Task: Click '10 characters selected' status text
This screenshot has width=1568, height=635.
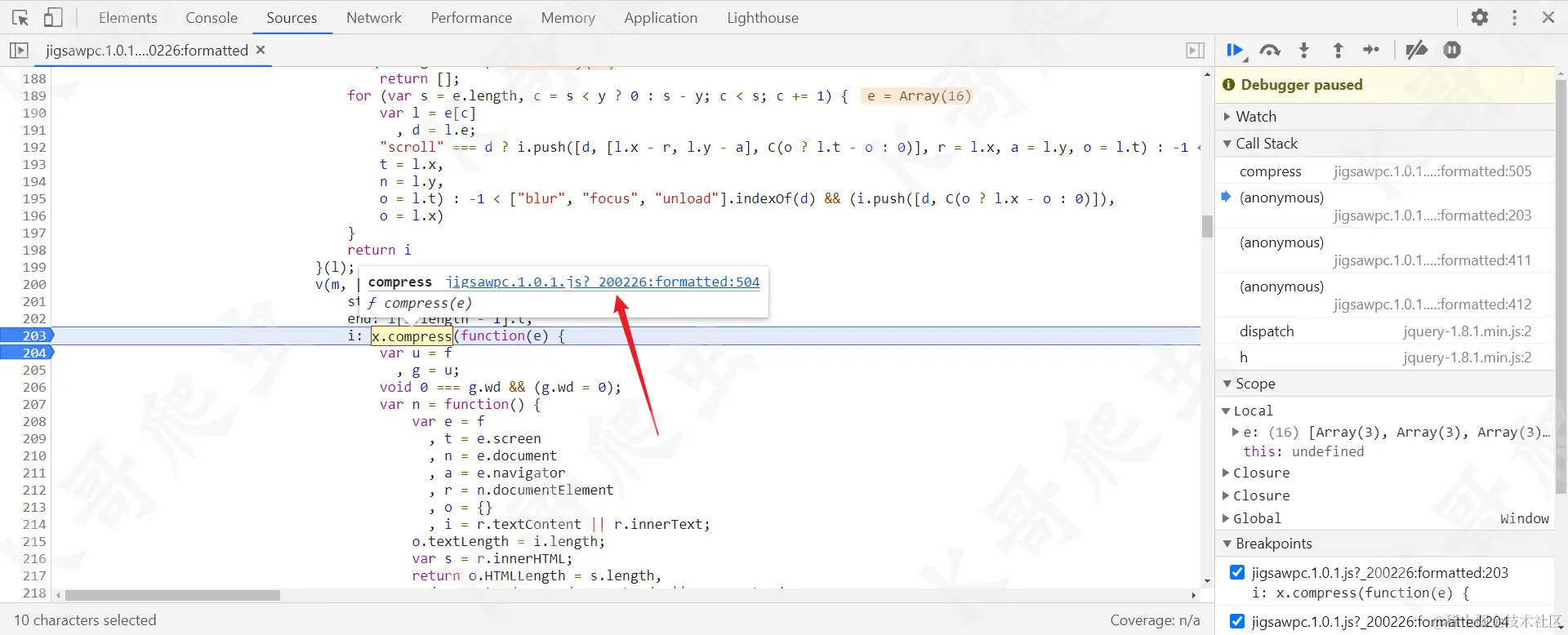Action: click(85, 620)
